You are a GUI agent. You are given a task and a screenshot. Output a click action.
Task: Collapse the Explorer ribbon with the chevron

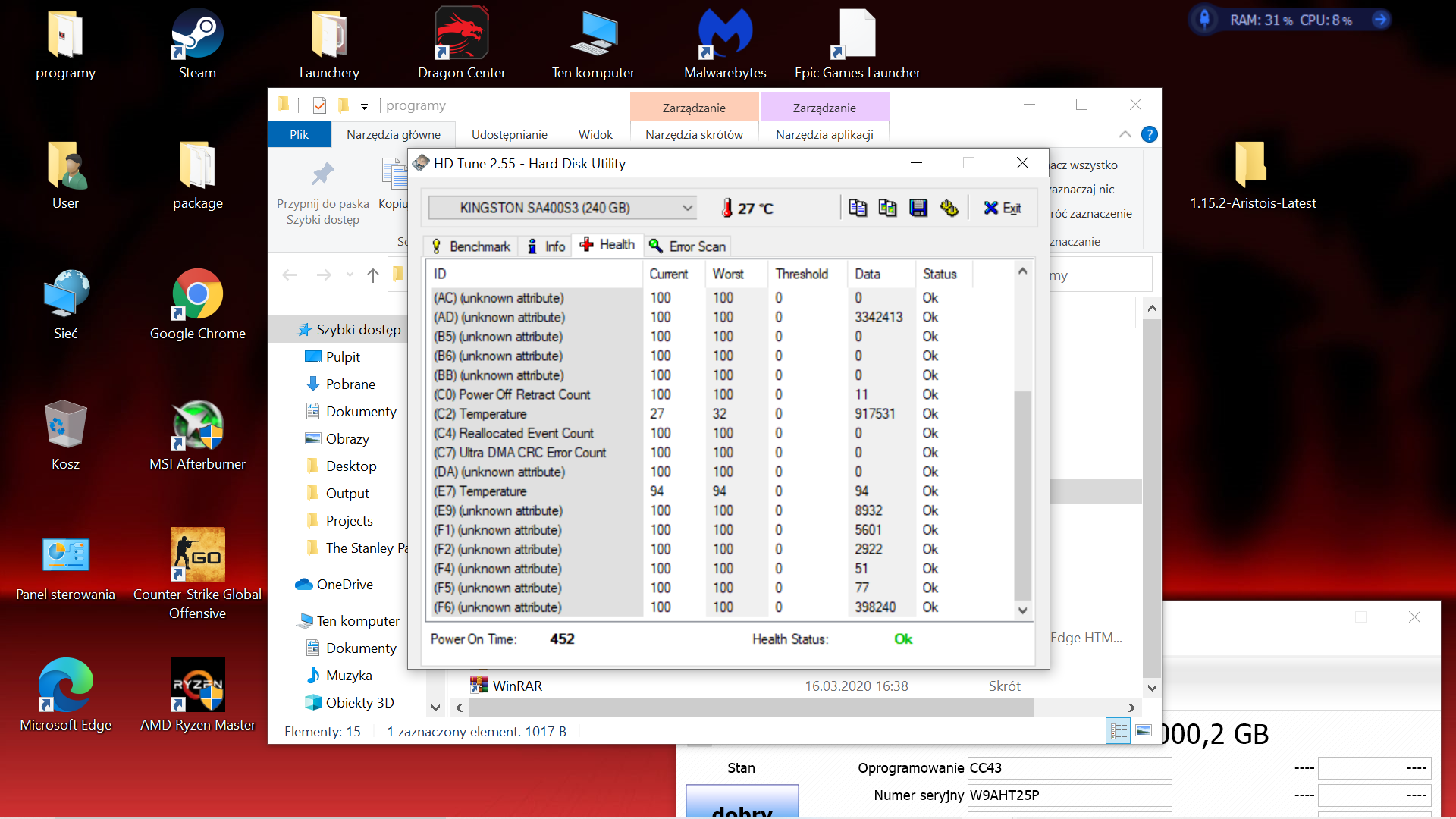tap(1125, 134)
